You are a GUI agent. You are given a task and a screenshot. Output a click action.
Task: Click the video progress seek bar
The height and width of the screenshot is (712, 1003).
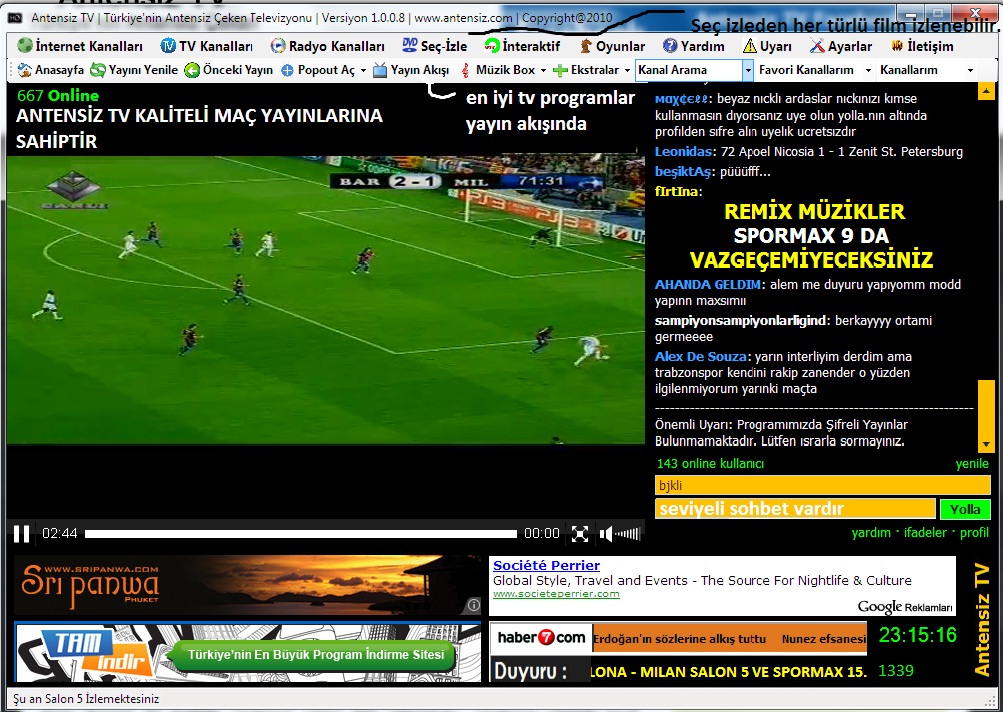301,534
